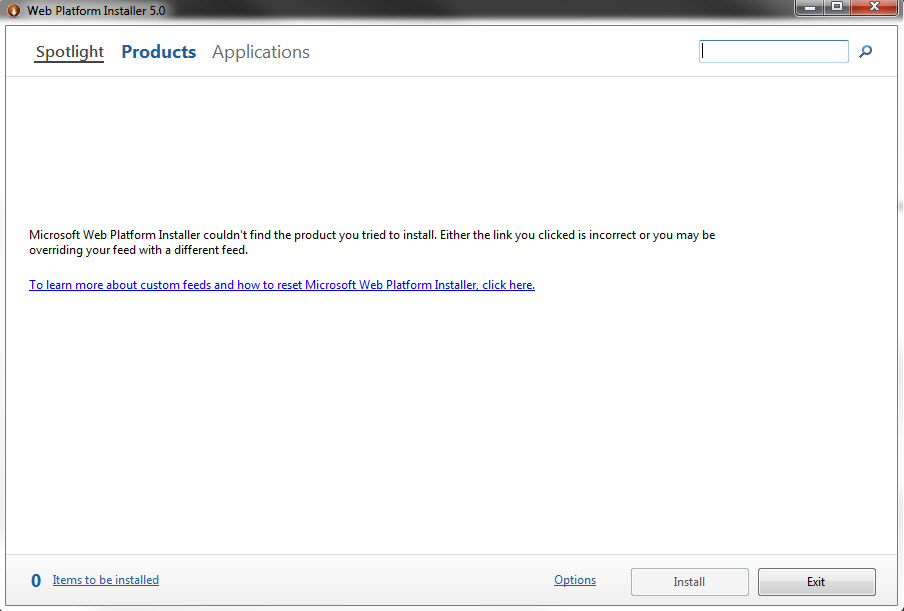Click blank footer area left of Options
904x611 pixels.
pos(357,580)
